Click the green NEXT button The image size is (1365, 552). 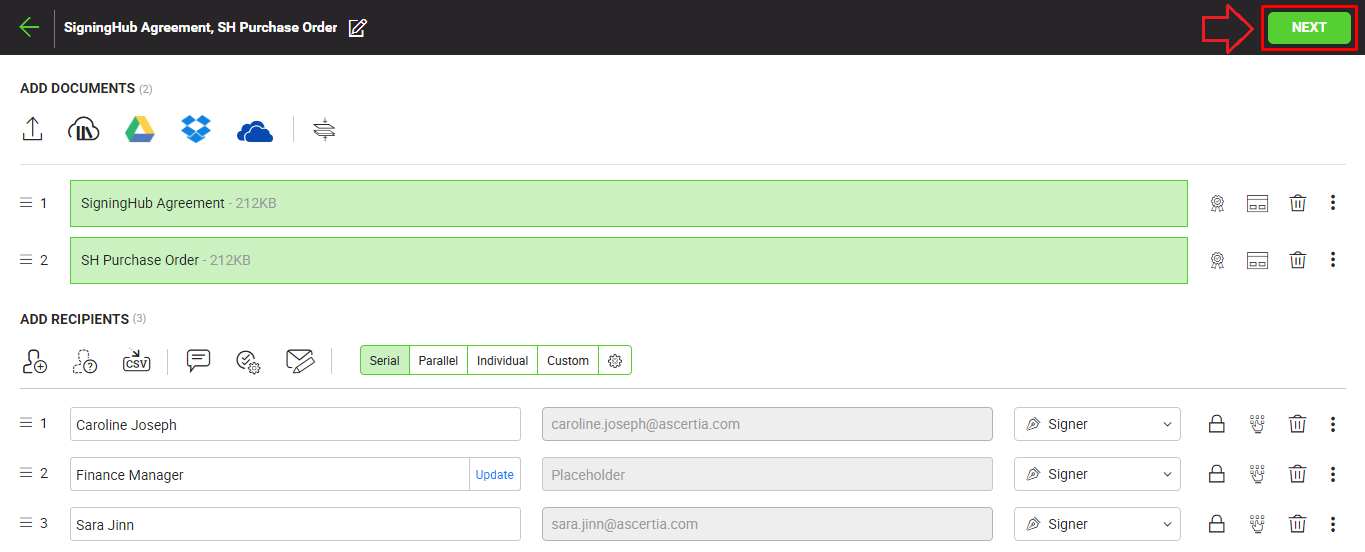[1309, 28]
